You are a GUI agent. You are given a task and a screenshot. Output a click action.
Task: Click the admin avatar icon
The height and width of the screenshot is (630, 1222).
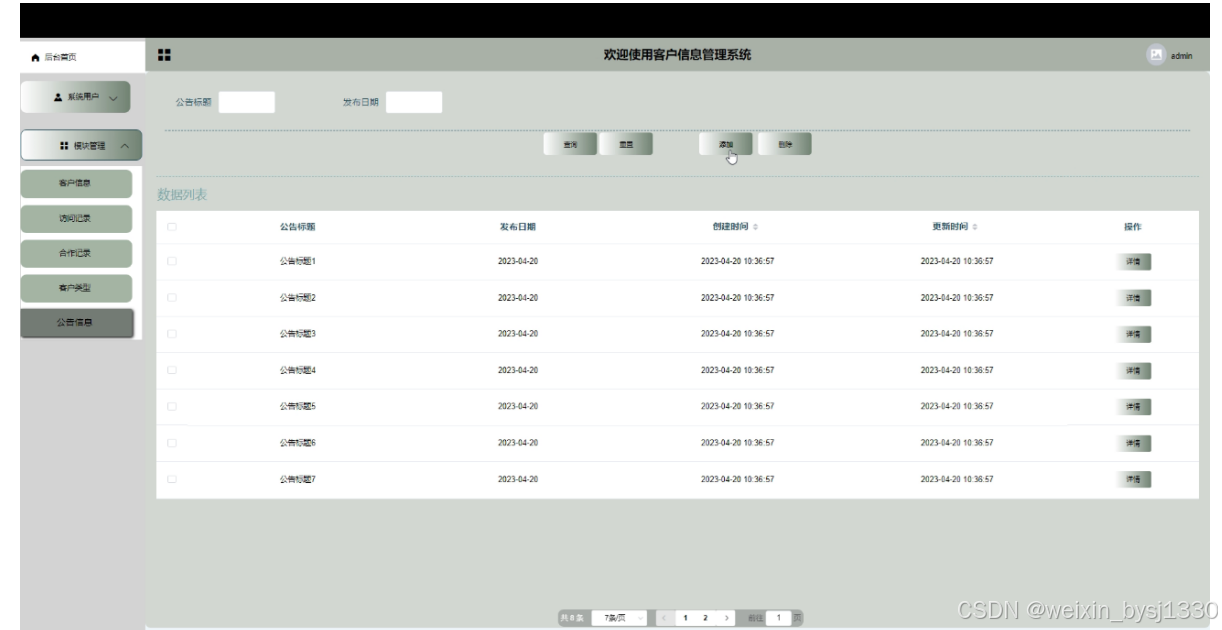click(1156, 55)
